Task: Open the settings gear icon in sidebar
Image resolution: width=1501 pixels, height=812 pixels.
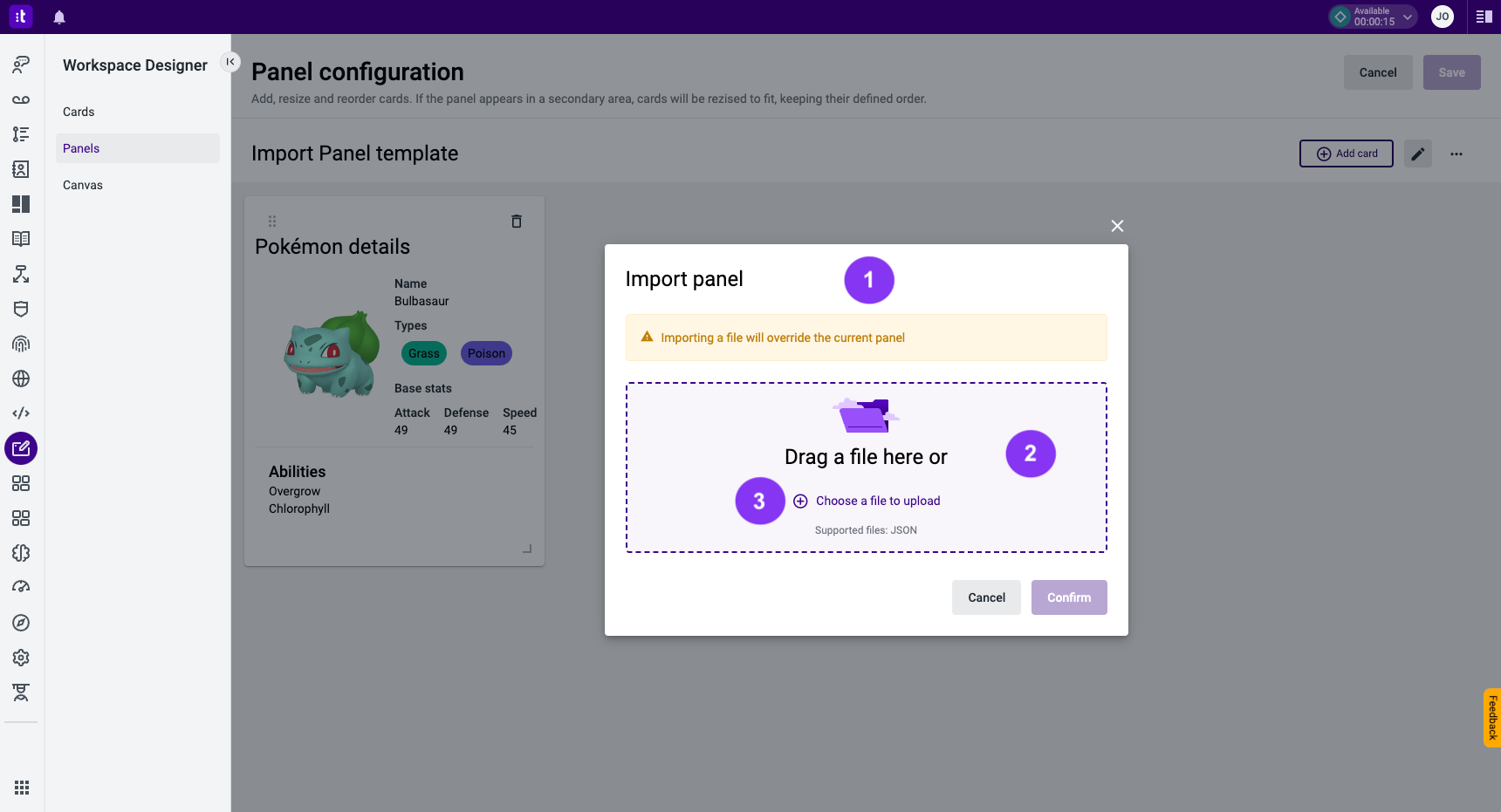Action: [x=21, y=658]
